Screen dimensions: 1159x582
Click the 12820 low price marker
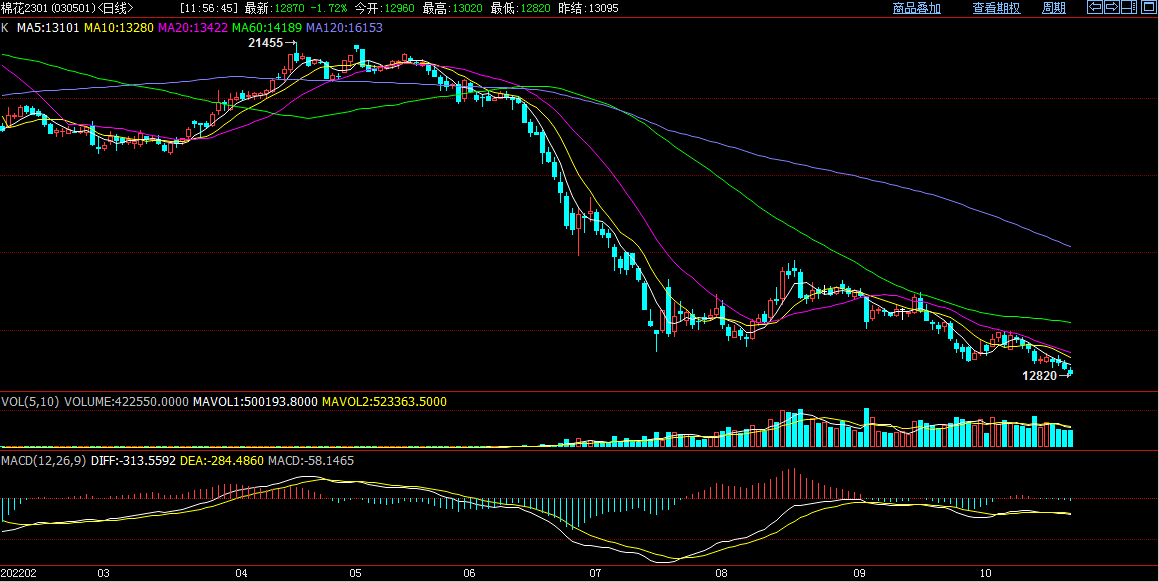click(1039, 376)
